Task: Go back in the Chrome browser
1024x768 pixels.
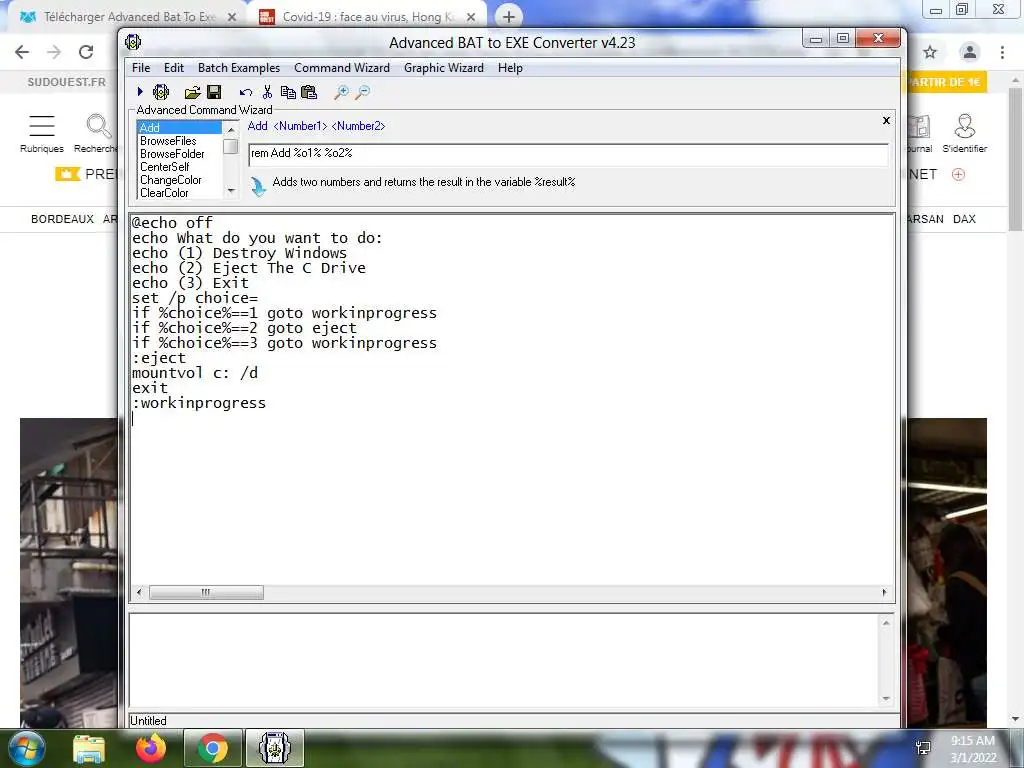Action: coord(22,52)
